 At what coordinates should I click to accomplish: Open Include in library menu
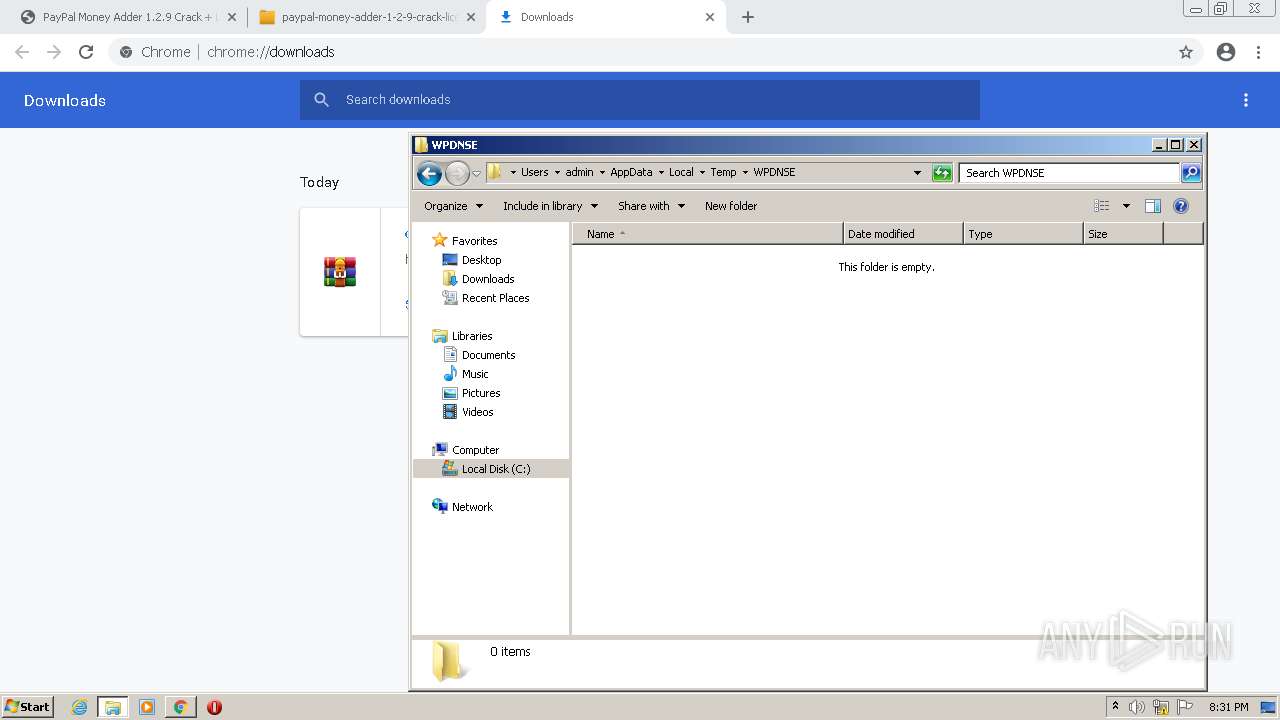point(550,206)
